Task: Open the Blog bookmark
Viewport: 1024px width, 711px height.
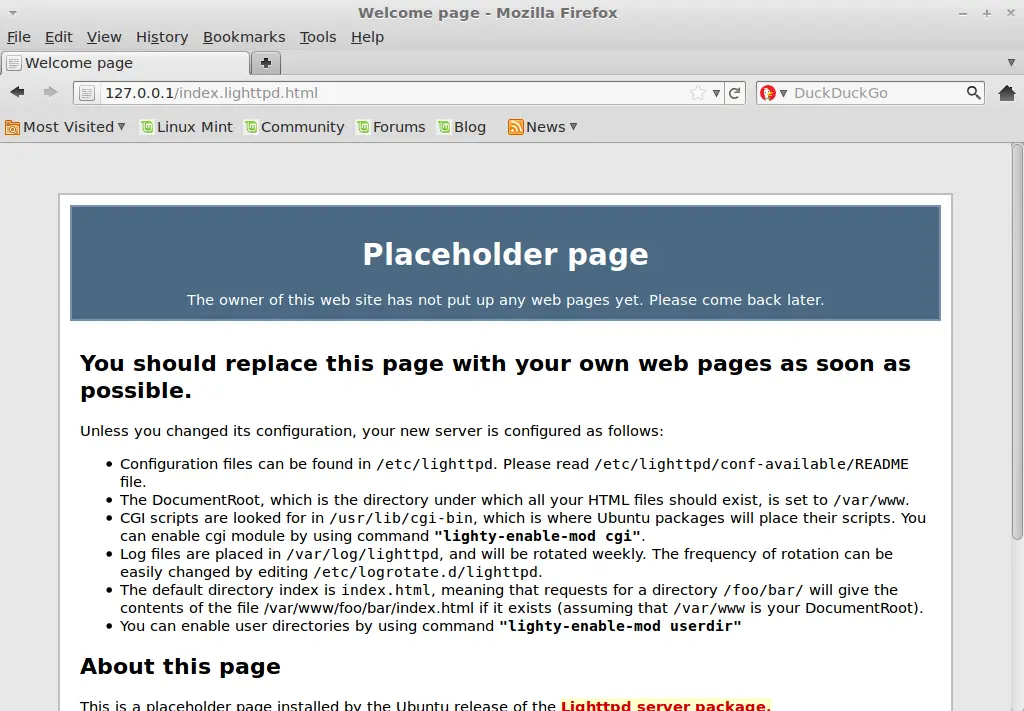Action: [x=462, y=127]
